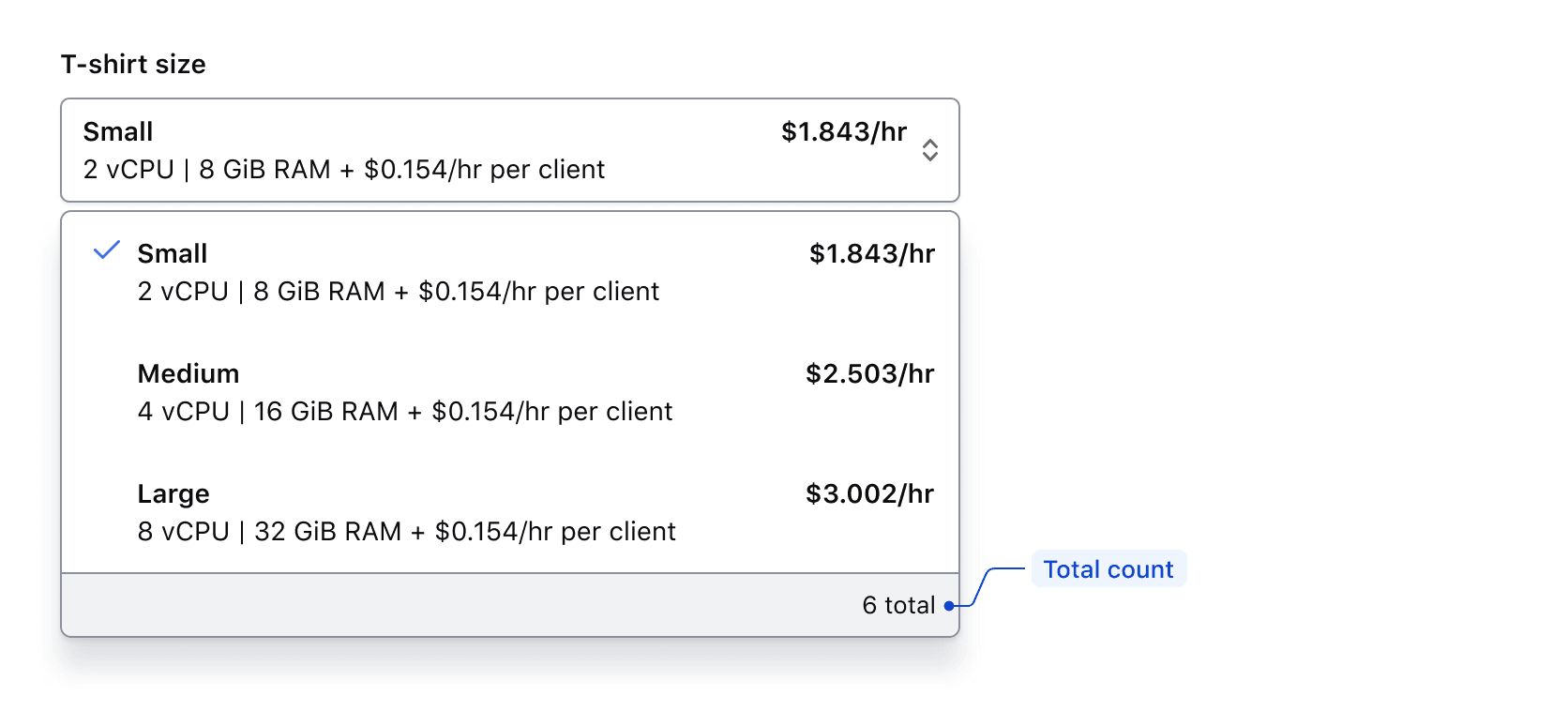Click the $2.503/hr price for Medium
Viewport: 1568px width, 711px height.
pos(868,373)
